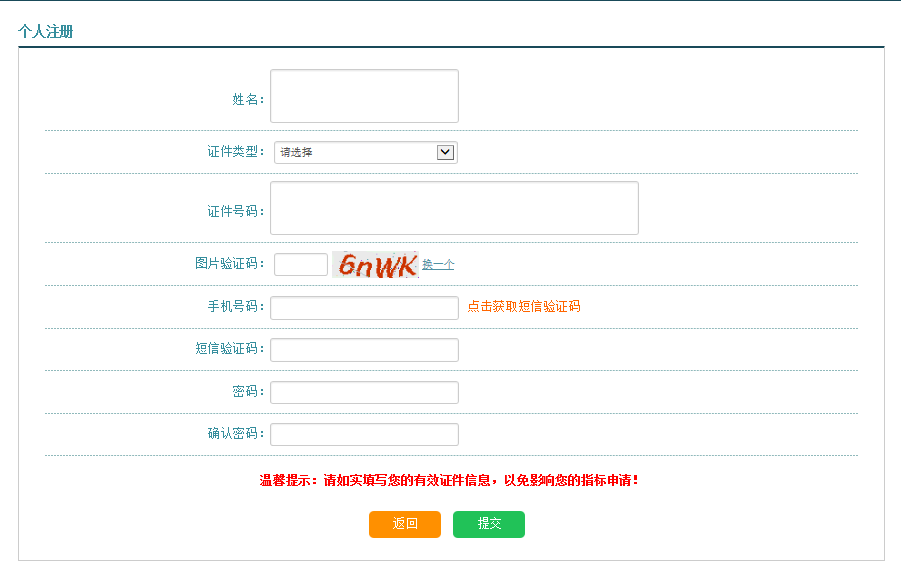This screenshot has height=562, width=901.
Task: Select the 确认密码 confirm password field
Action: coord(364,434)
